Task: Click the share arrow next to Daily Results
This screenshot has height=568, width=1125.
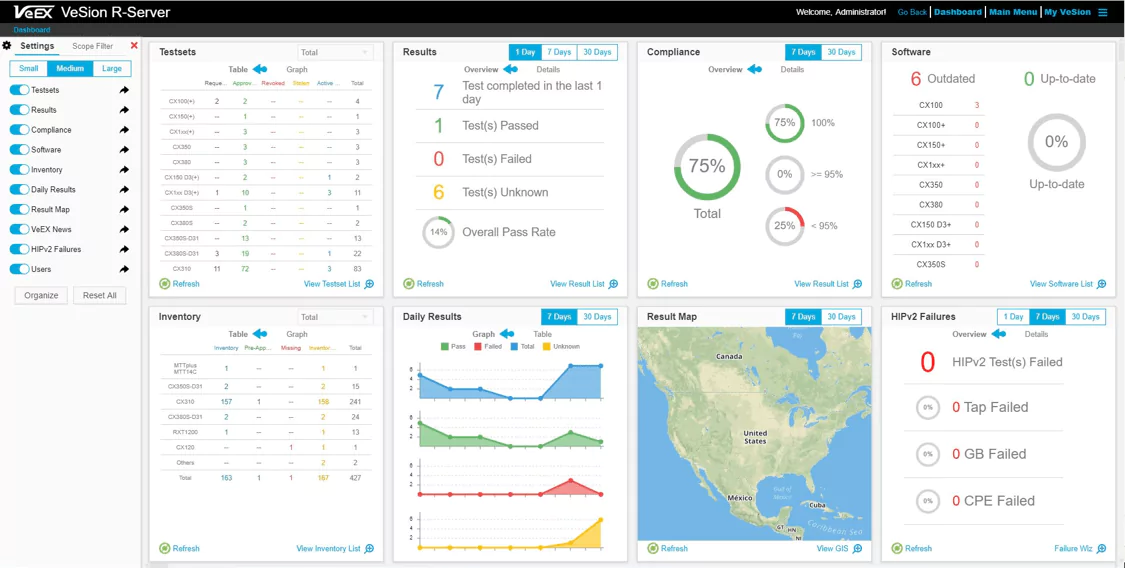Action: point(124,190)
